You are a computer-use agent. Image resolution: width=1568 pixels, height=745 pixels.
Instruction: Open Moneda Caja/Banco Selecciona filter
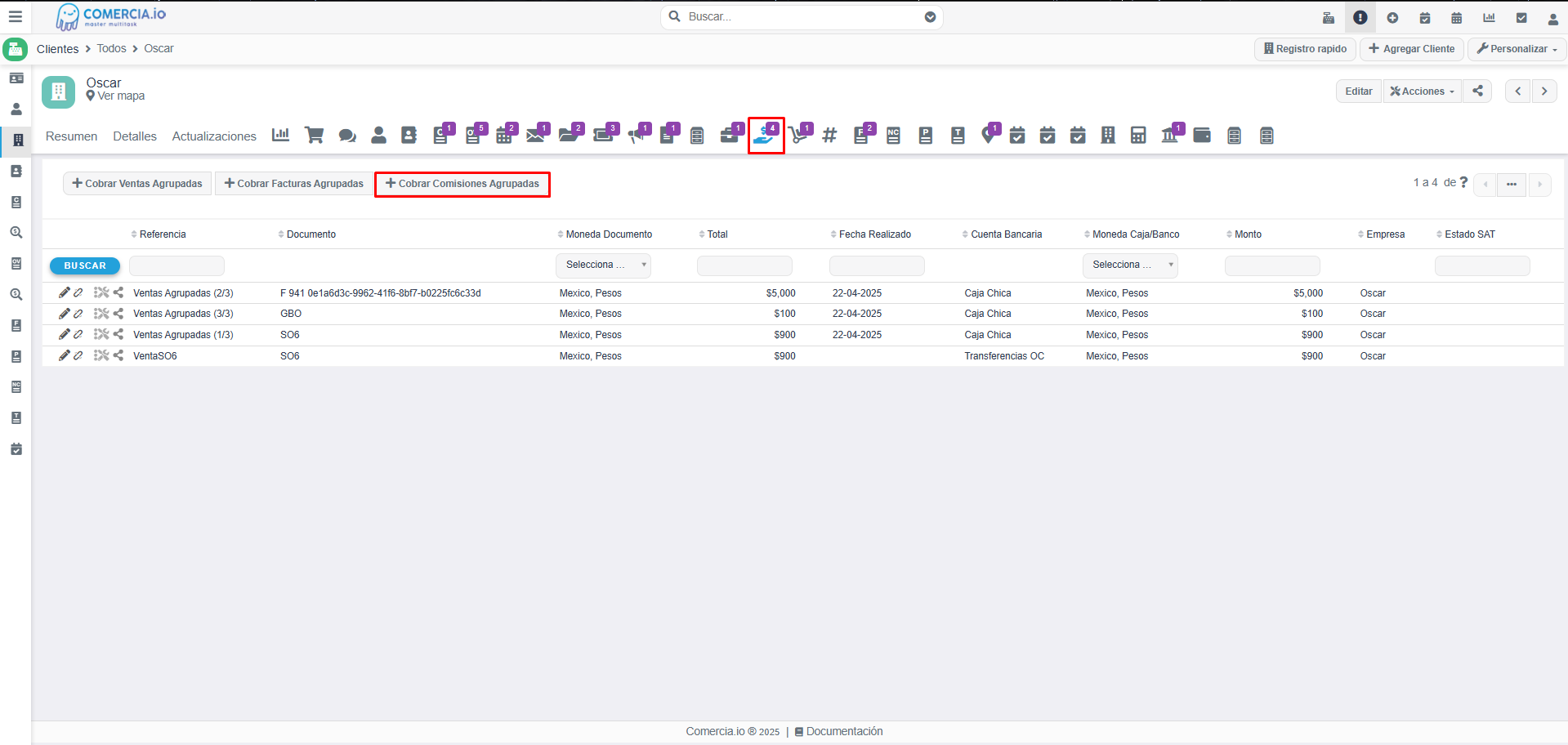click(1130, 265)
